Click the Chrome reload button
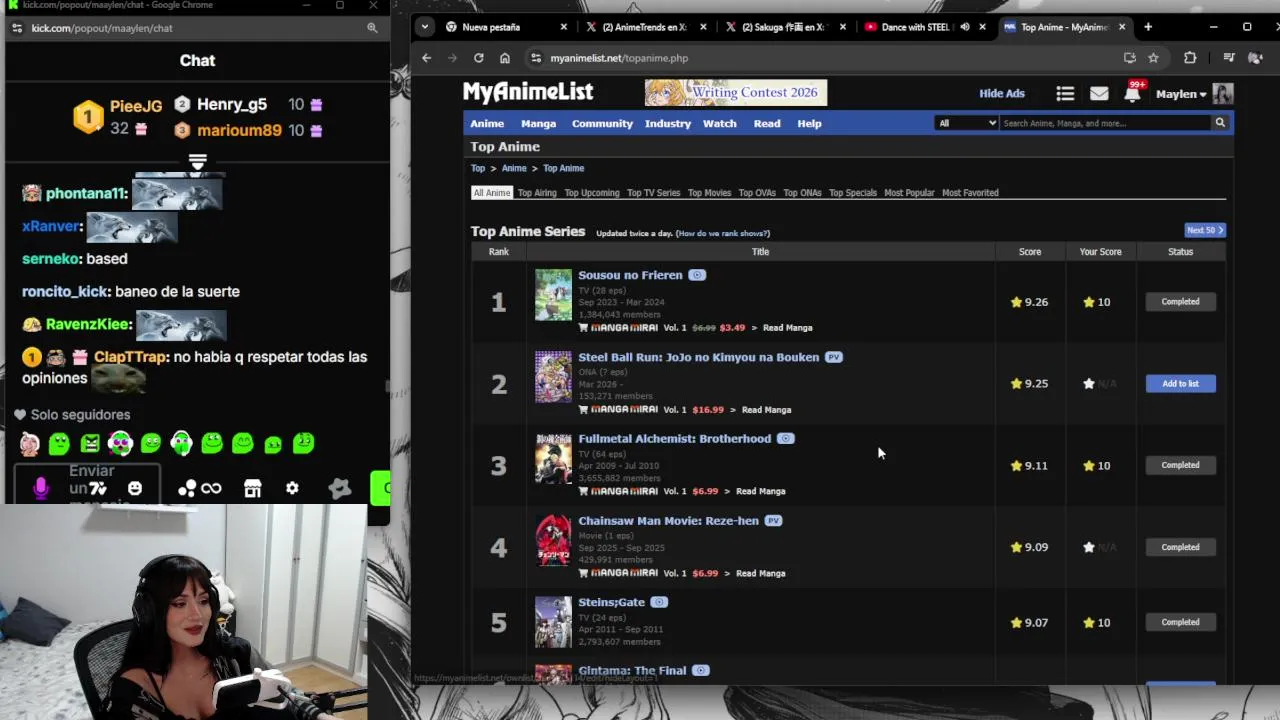 point(478,58)
